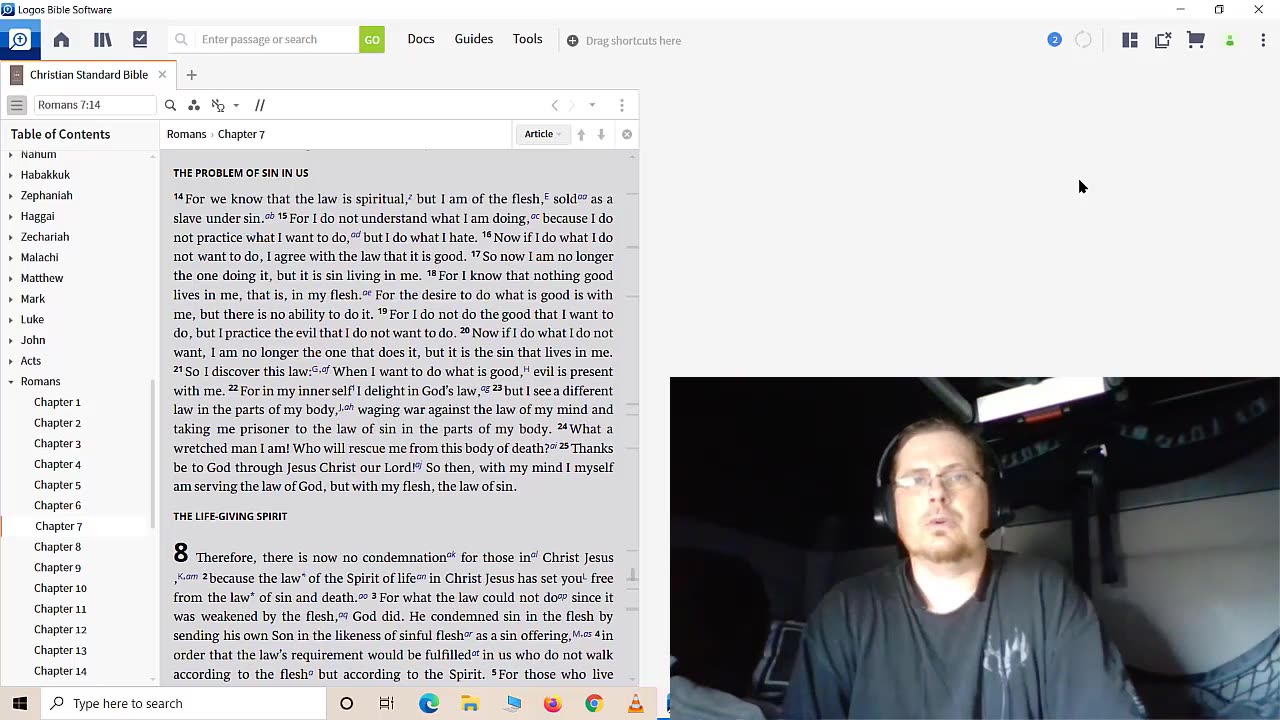Open the Guides menu

[x=474, y=39]
